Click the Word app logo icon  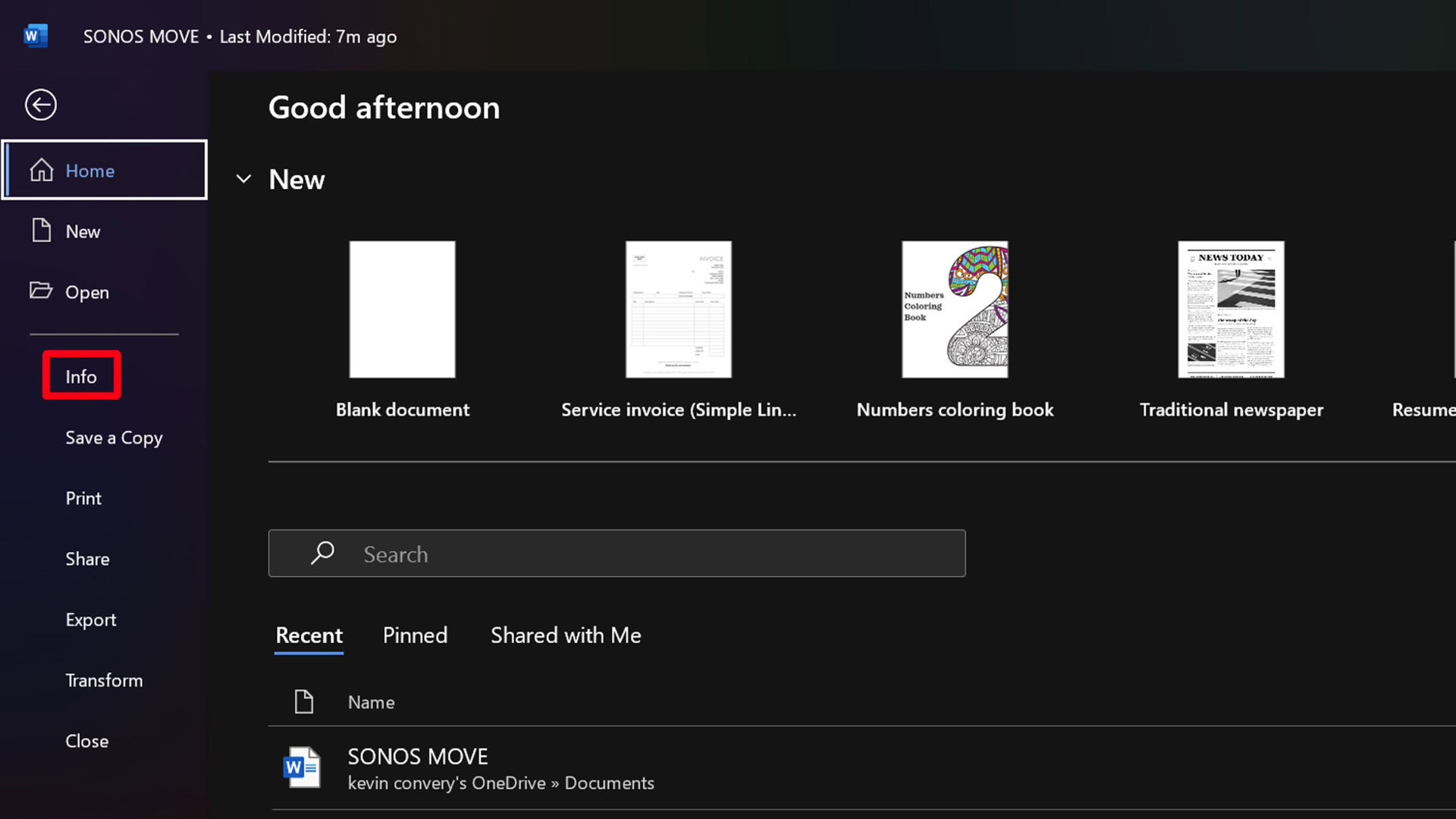click(x=35, y=36)
